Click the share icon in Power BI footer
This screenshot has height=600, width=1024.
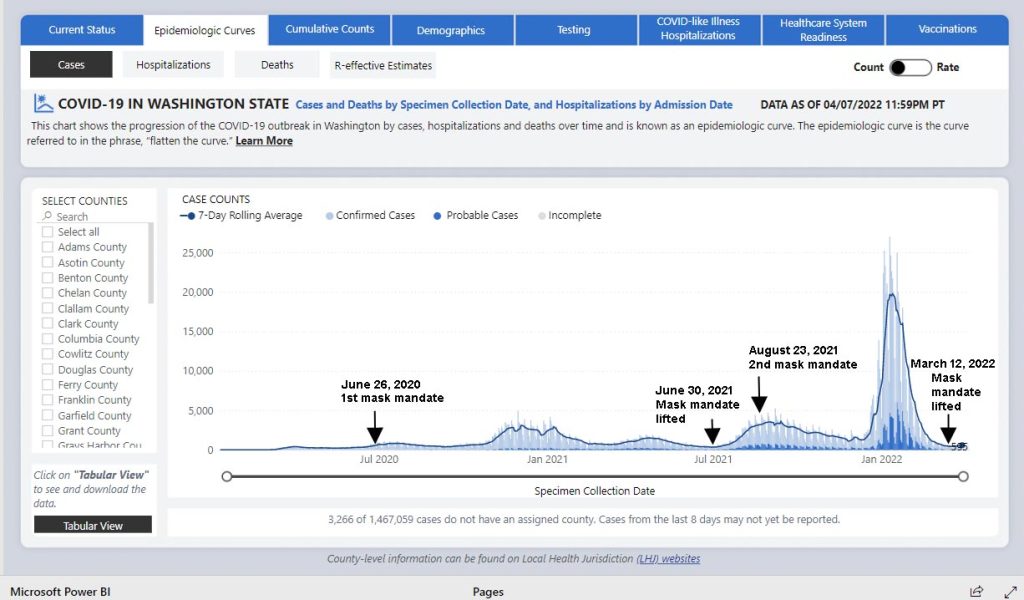[976, 591]
